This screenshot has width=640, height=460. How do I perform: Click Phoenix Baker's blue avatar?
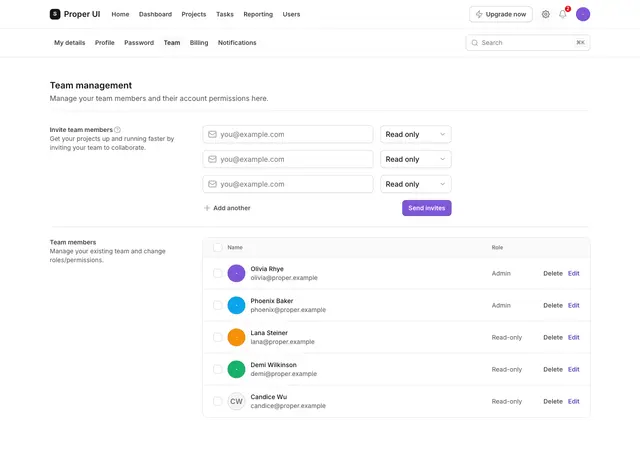point(236,305)
